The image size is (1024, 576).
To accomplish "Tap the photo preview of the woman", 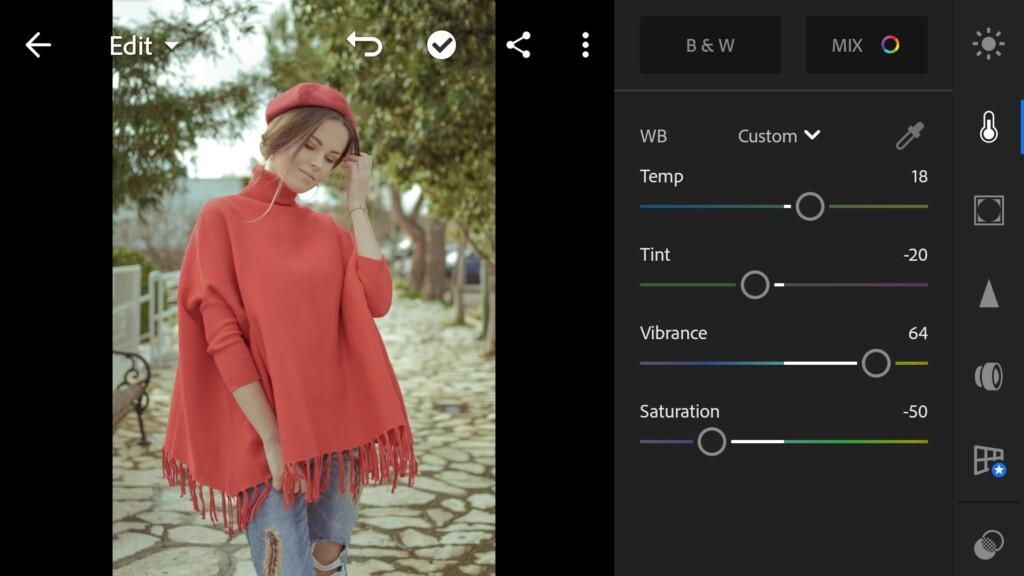I will (x=304, y=288).
